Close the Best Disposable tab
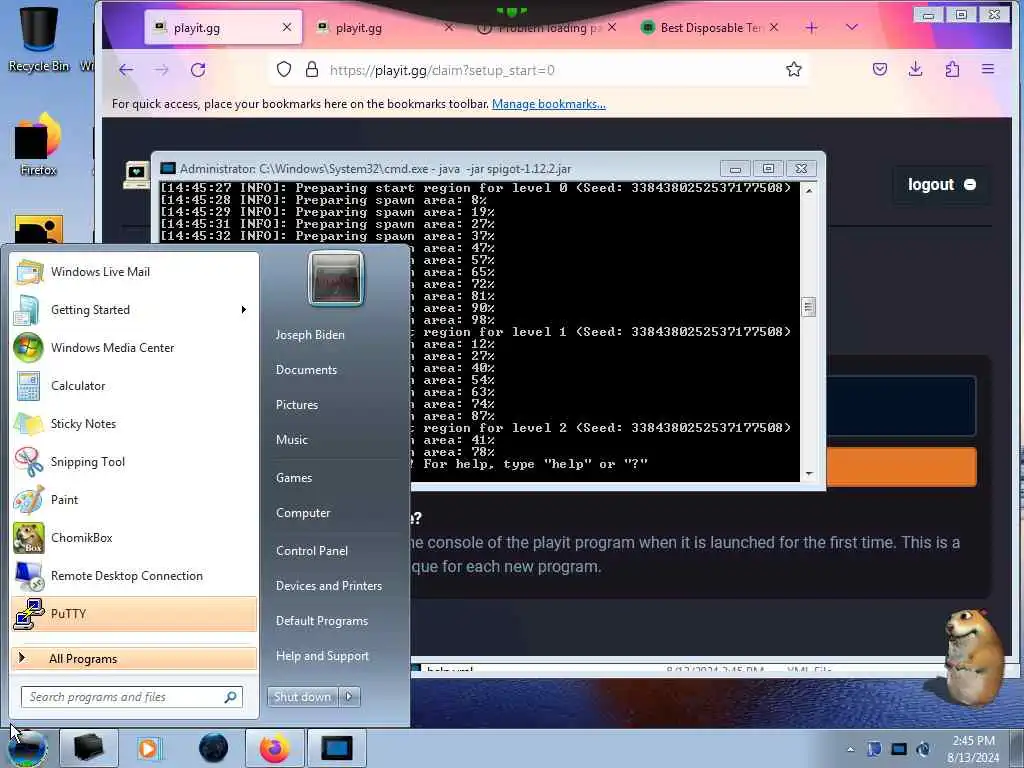This screenshot has width=1024, height=768. pos(774,27)
